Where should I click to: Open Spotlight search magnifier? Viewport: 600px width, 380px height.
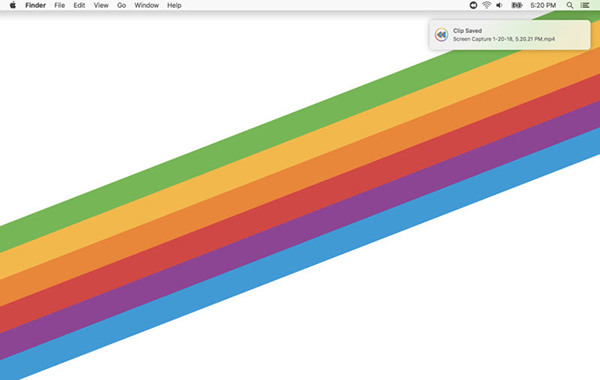(x=570, y=5)
